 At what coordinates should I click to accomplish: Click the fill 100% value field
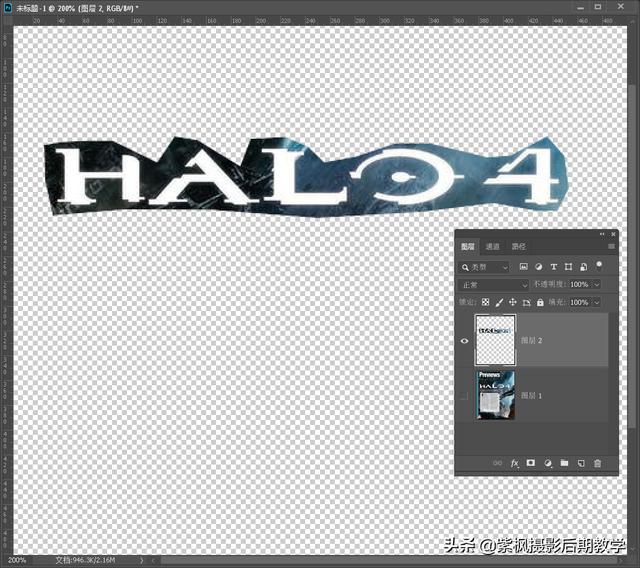click(580, 302)
